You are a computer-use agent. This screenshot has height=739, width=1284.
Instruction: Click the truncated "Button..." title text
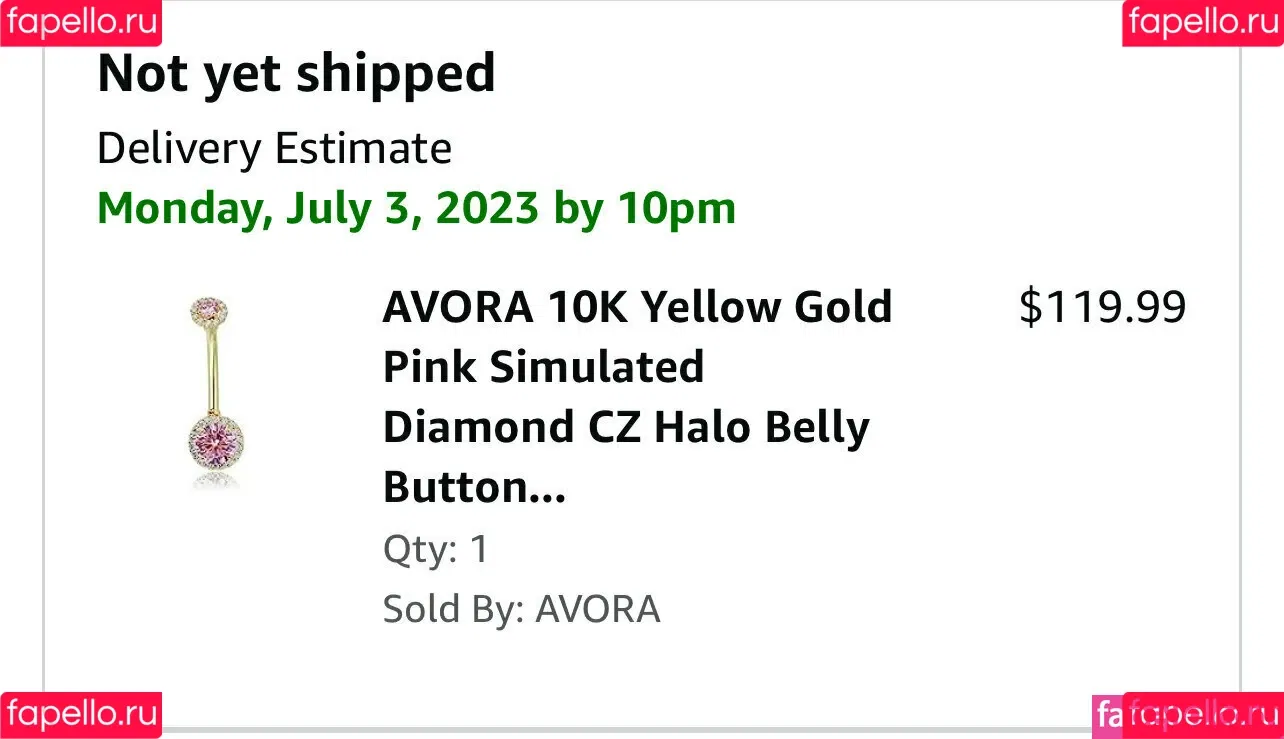click(474, 488)
